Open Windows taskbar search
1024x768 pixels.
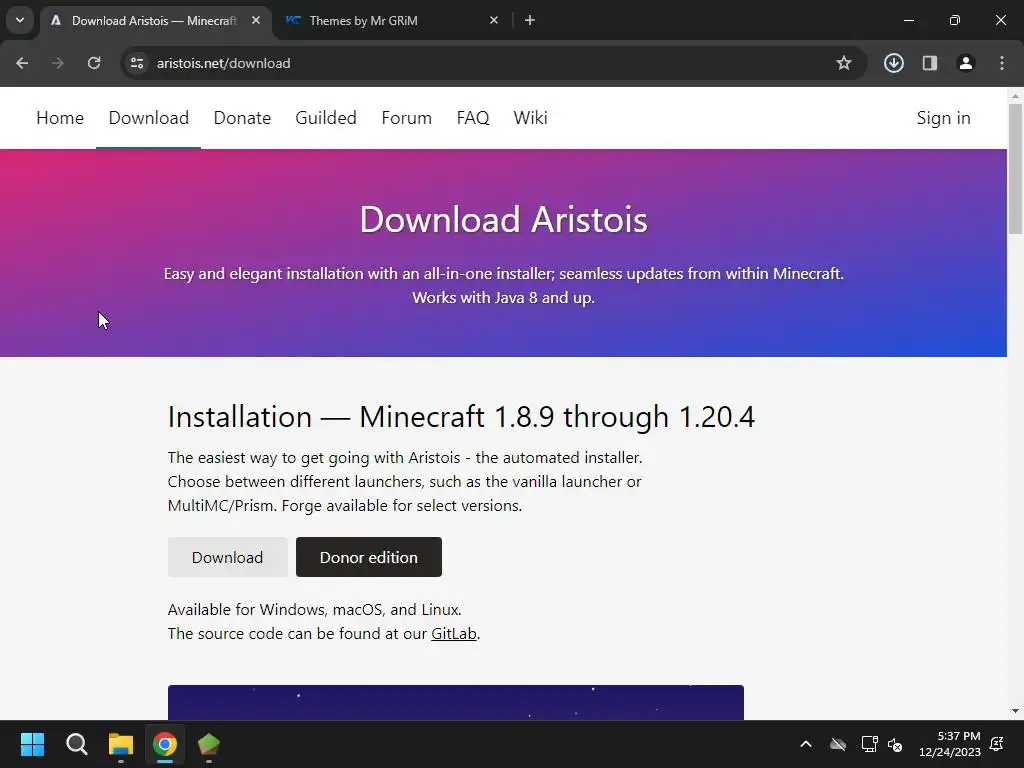coord(76,744)
